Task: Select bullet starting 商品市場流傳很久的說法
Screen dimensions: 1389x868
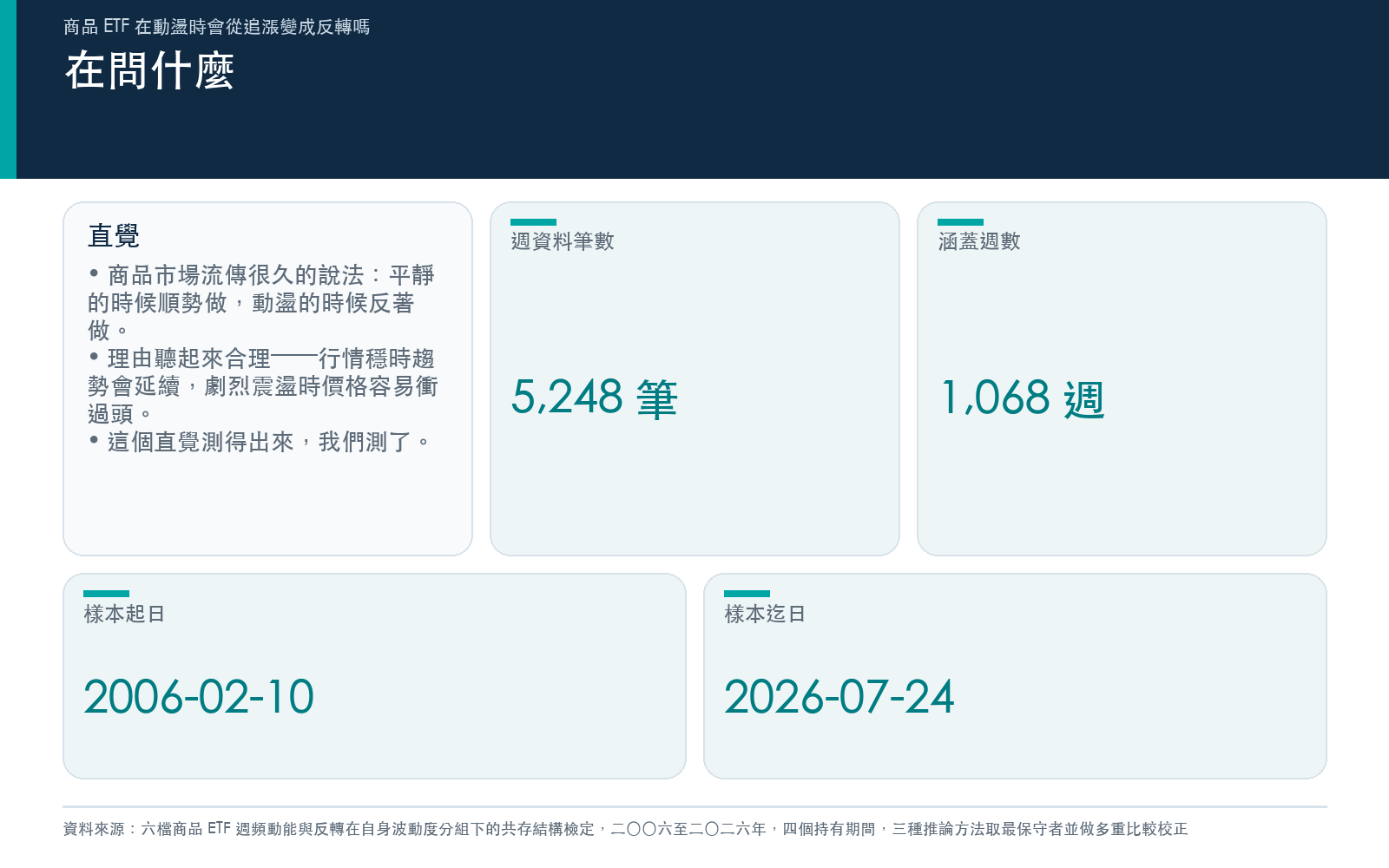Action: [x=261, y=303]
